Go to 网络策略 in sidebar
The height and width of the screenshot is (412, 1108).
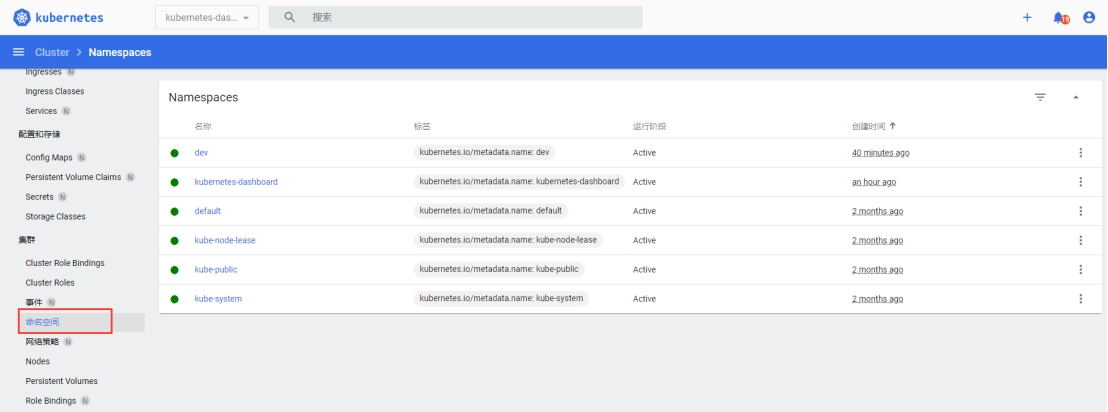click(x=42, y=342)
